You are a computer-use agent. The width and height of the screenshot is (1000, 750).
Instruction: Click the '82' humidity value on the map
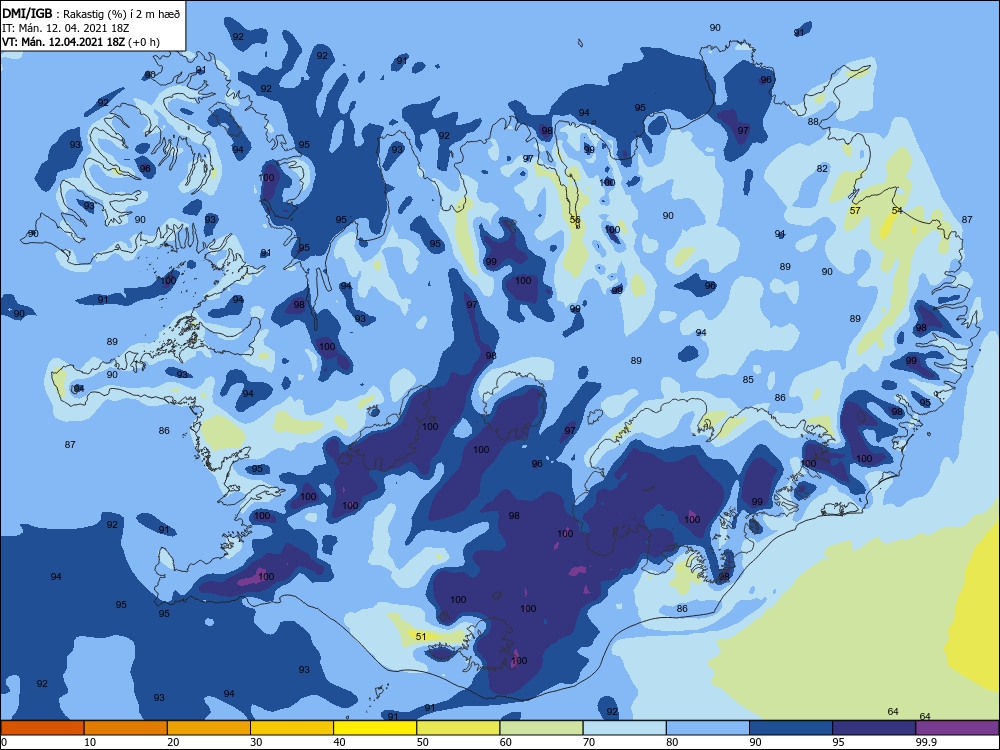tap(822, 168)
